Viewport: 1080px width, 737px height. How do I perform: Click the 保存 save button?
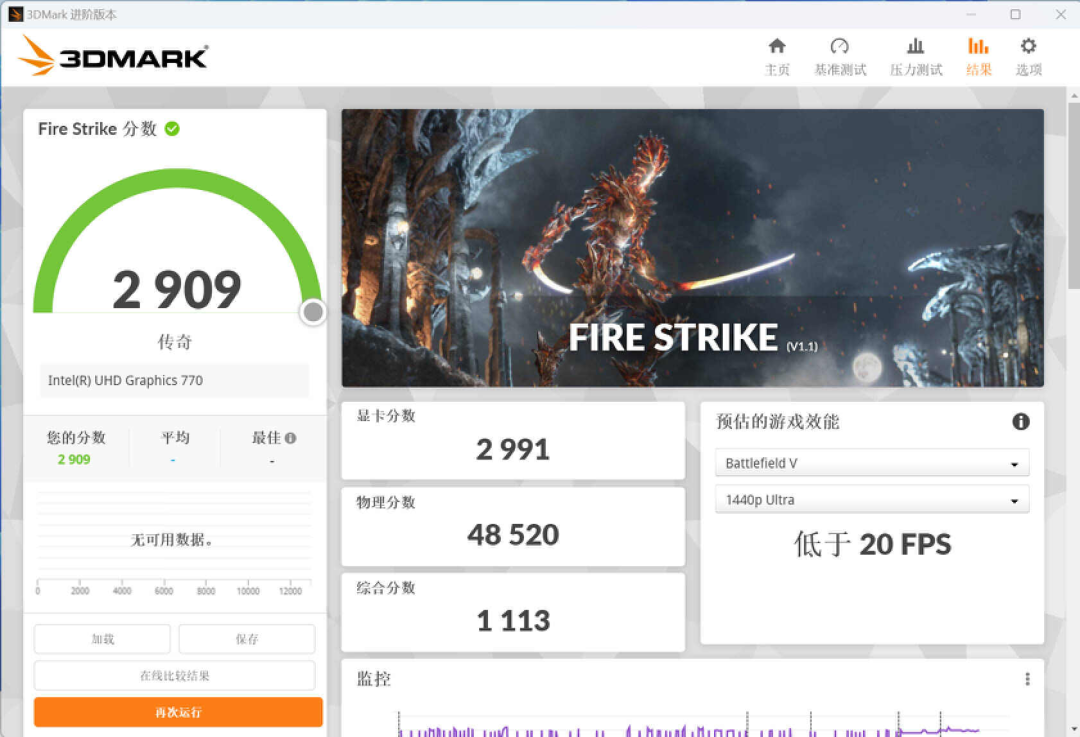pyautogui.click(x=247, y=639)
